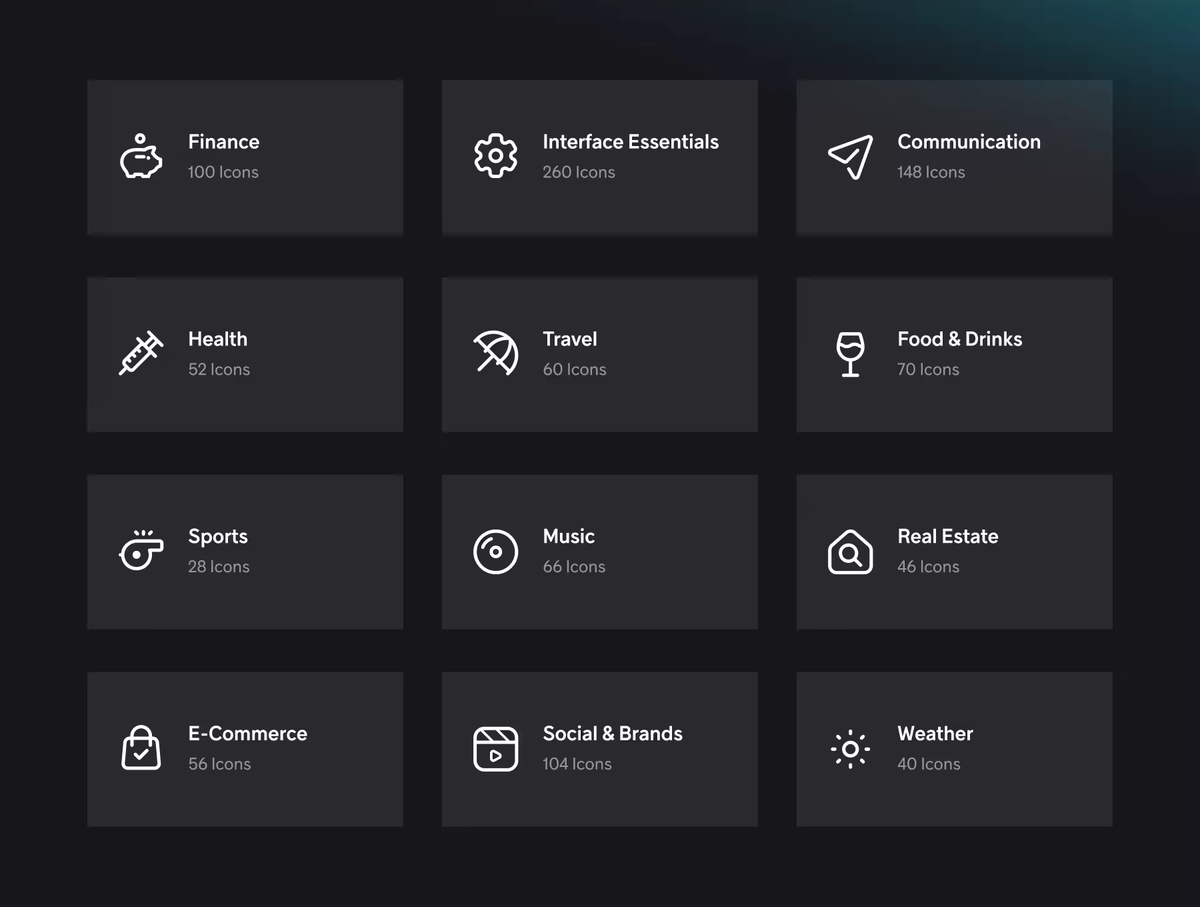
Task: Click the wine glass Food & Drinks icon
Action: tap(850, 354)
